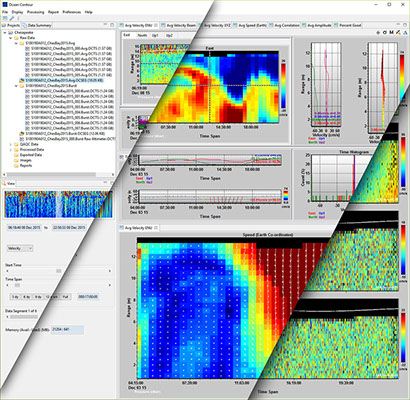This screenshot has width=410, height=400.
Task: Click the start date-time field
Action: [25, 228]
